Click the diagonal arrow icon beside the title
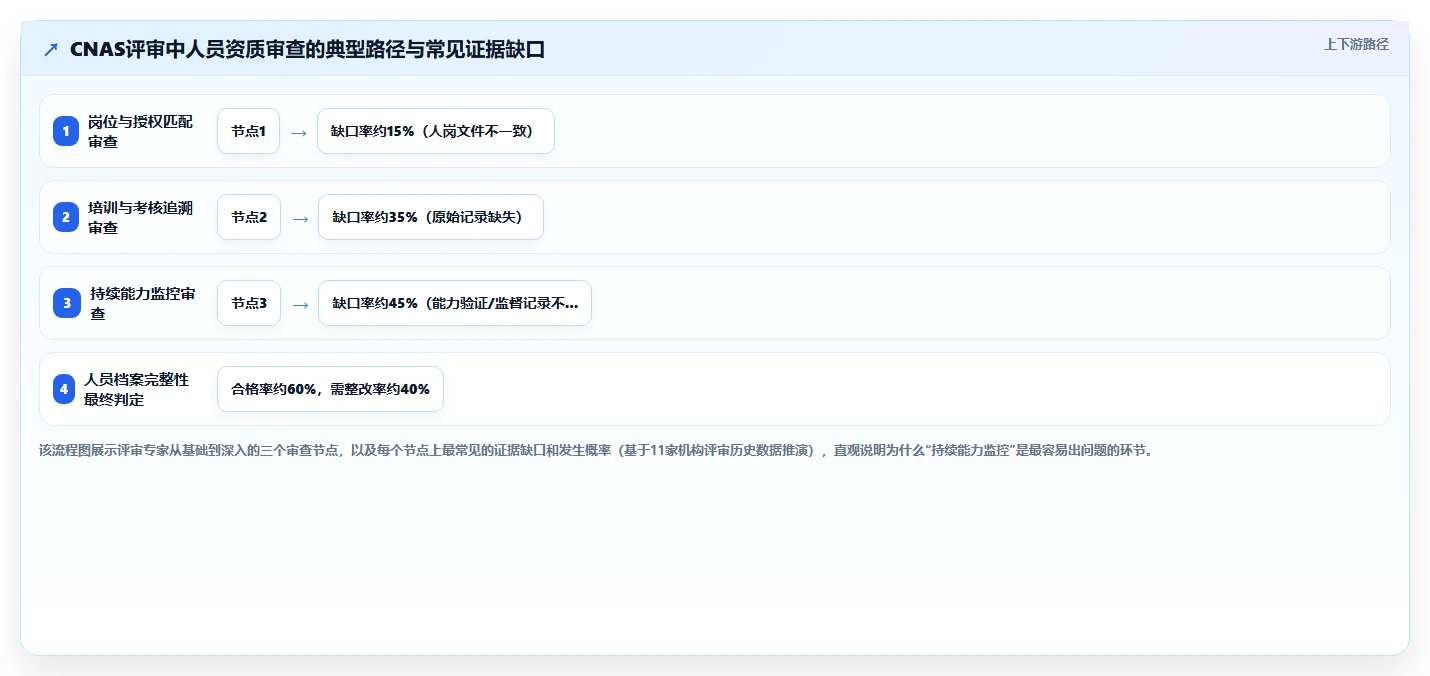This screenshot has height=676, width=1430. click(x=51, y=50)
